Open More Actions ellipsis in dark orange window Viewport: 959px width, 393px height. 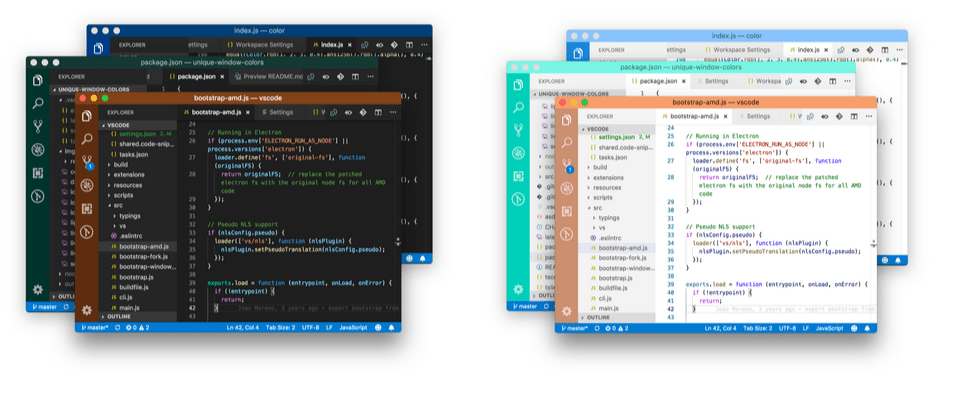tap(393, 112)
